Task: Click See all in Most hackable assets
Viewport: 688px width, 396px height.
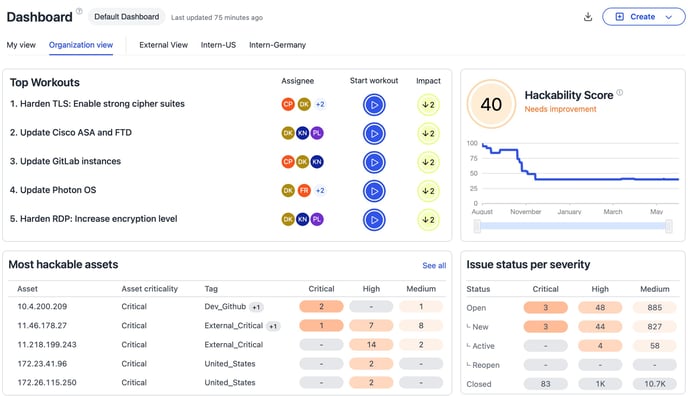Action: (434, 265)
